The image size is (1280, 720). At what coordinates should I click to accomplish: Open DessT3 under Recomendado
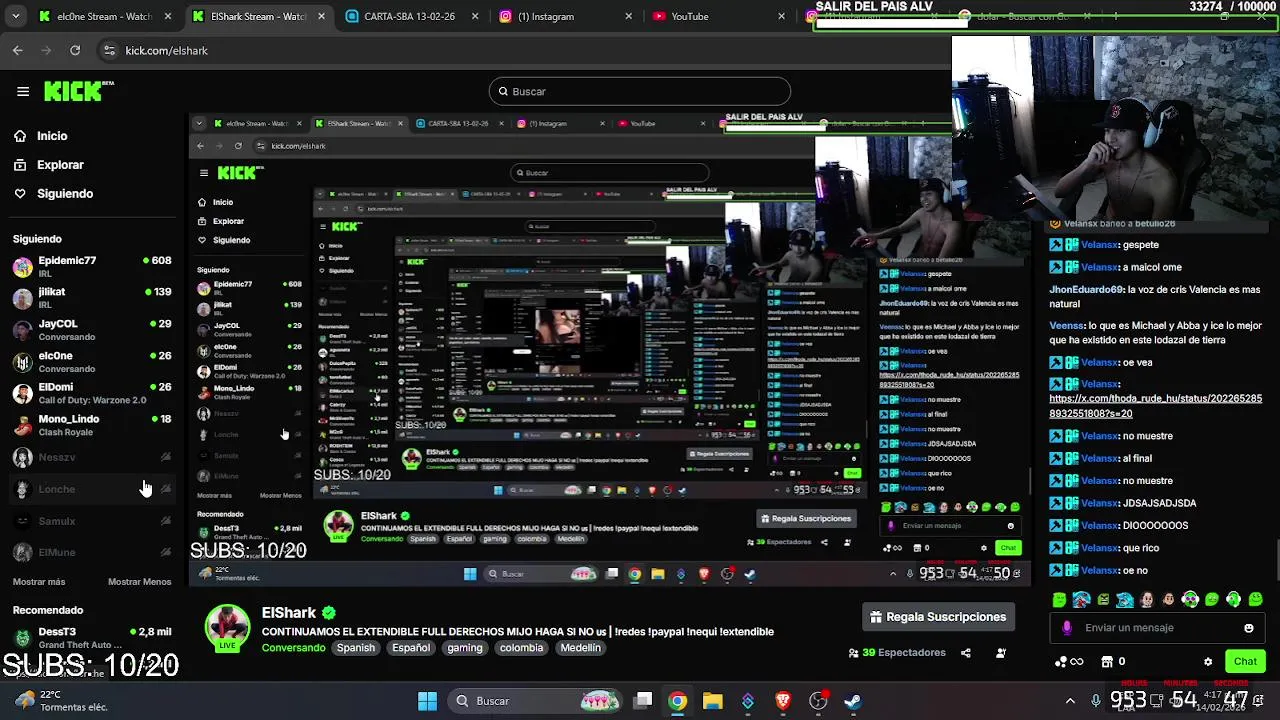(92, 638)
